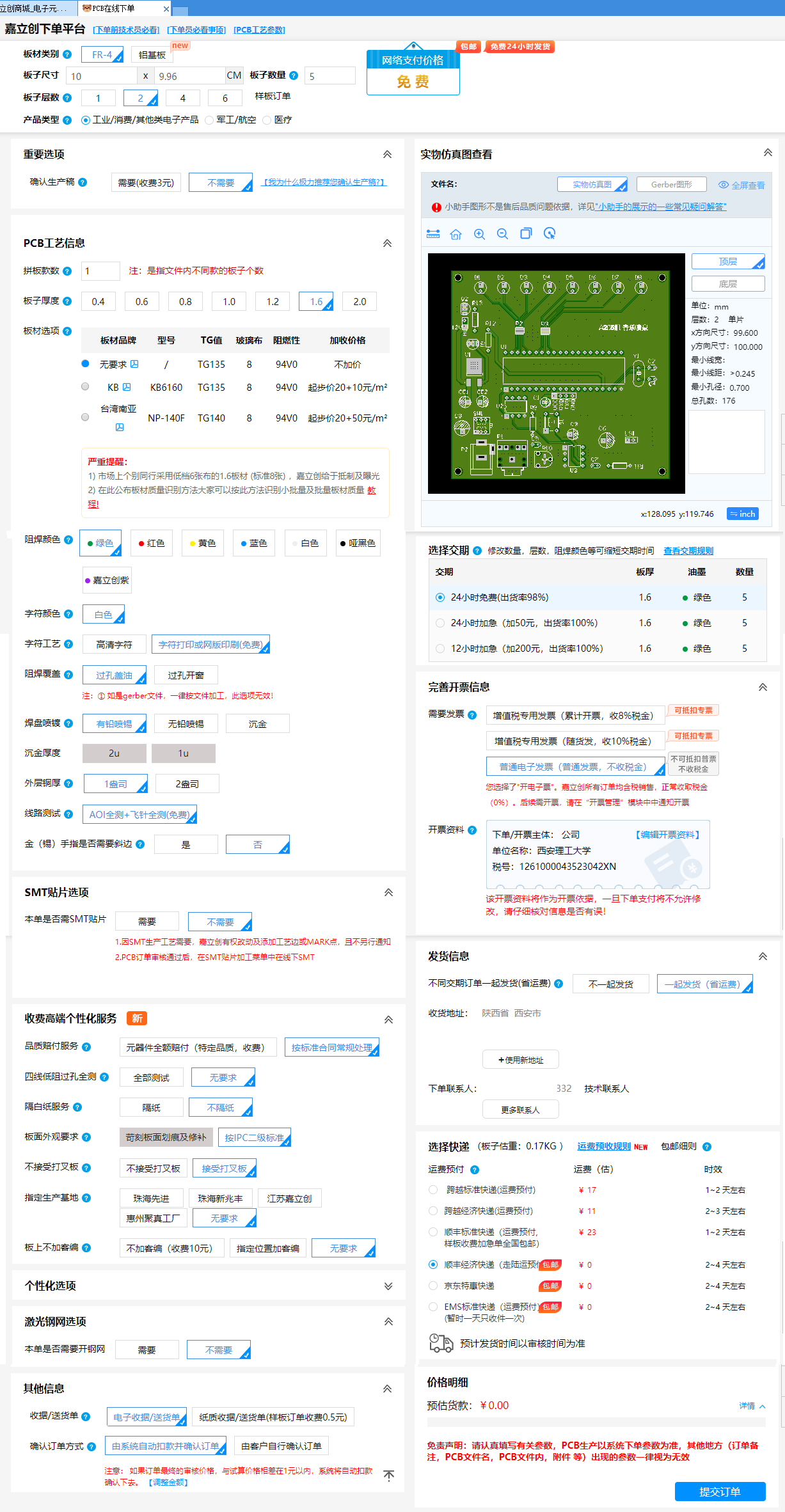Open the 台湾南亚 board datasheet icon
785x1512 pixels.
[119, 427]
